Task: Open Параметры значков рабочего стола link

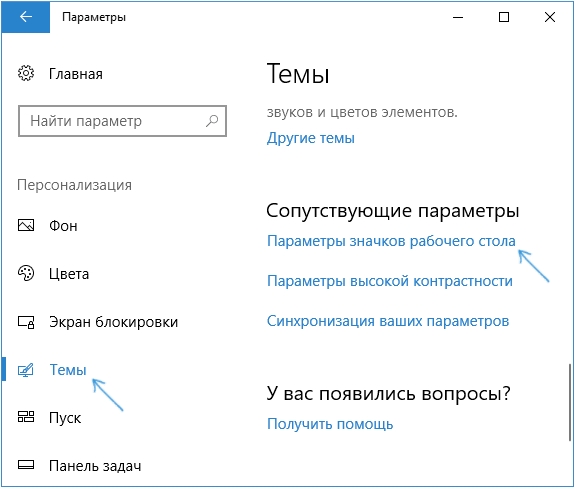Action: (391, 241)
